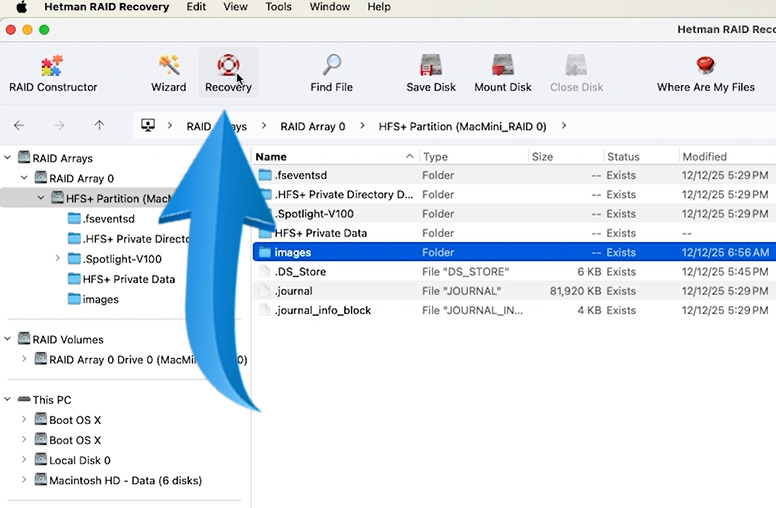Expand the .Spotlight-V100 tree folder

57,258
